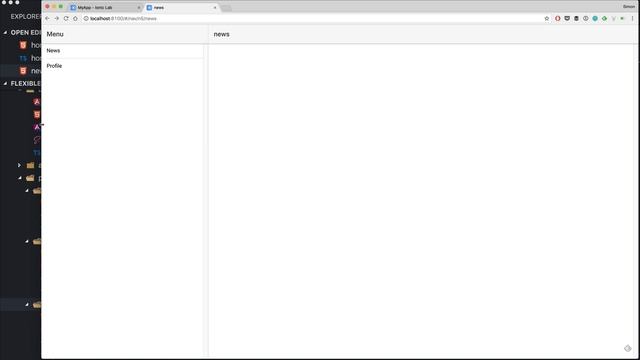Click the red Opera-style extension icon
Viewport: 640px width, 360px height.
click(x=558, y=18)
